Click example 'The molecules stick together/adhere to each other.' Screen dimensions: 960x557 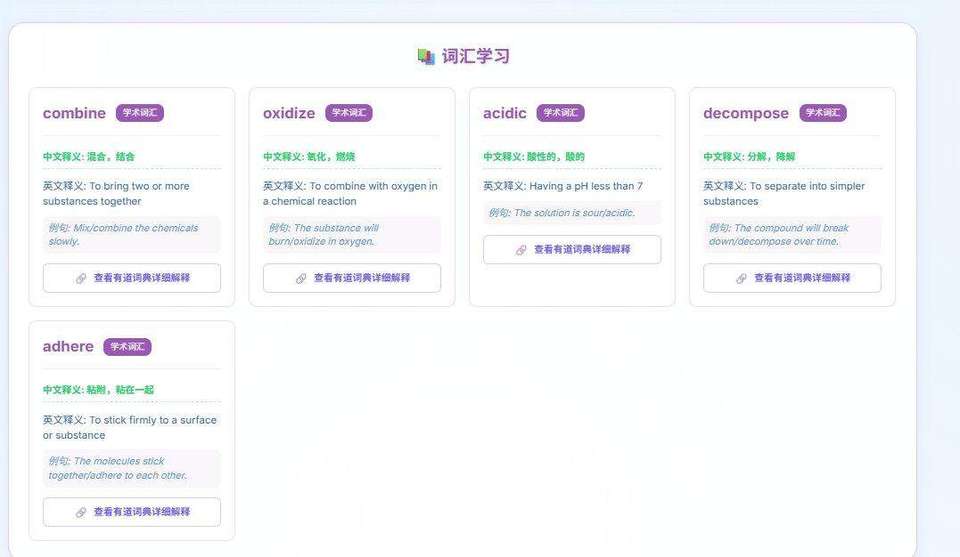118,468
